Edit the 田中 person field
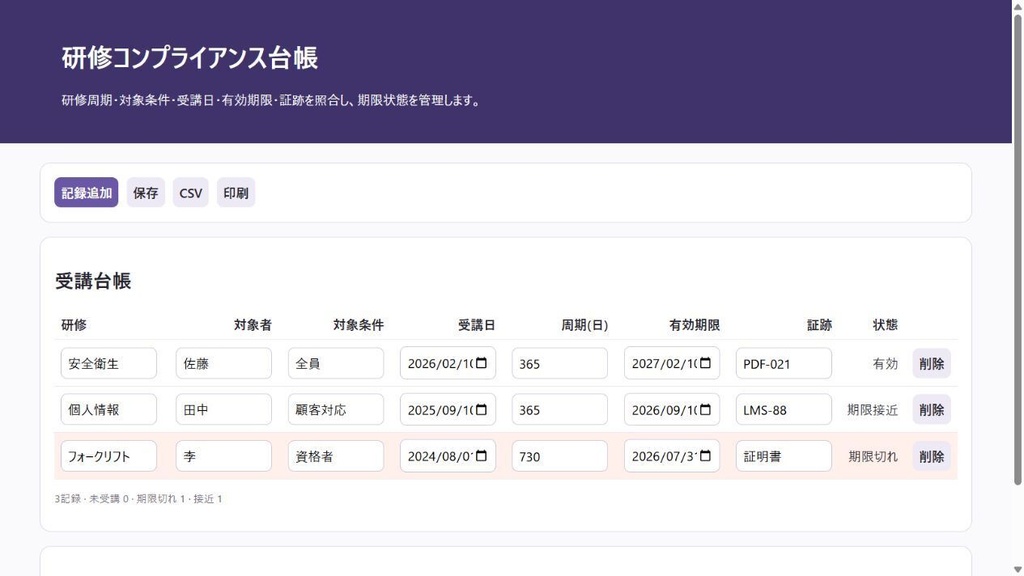1024x576 pixels. (x=223, y=410)
